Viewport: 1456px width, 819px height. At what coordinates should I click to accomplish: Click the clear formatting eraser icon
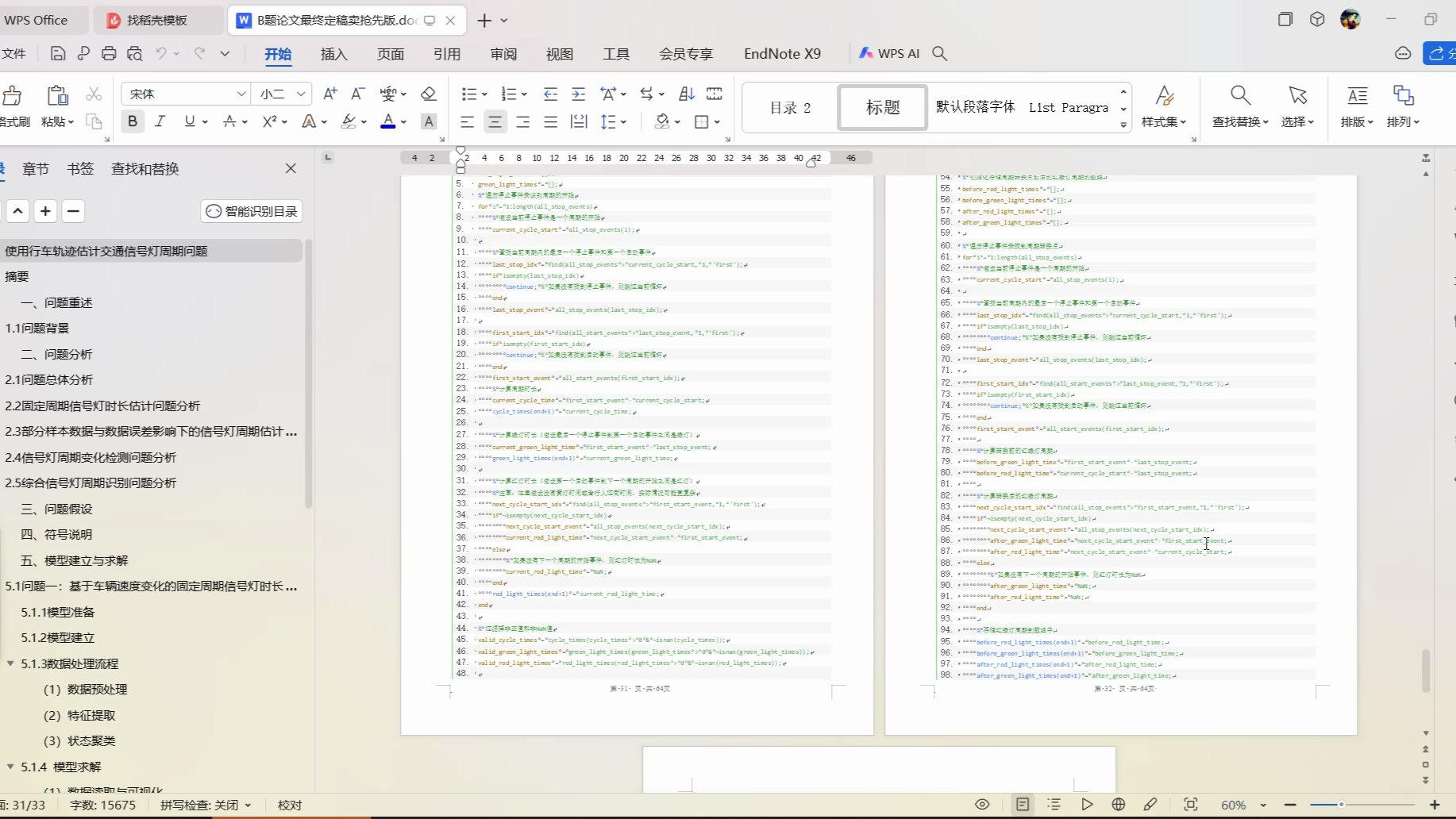[429, 94]
